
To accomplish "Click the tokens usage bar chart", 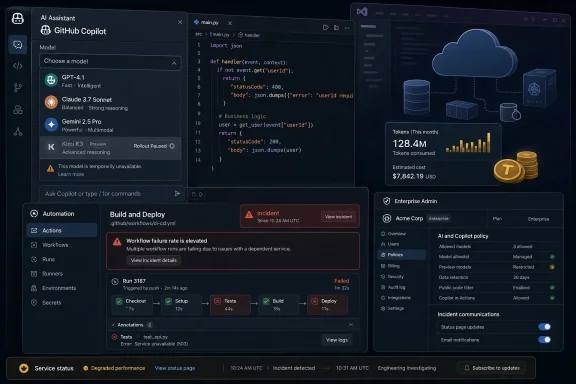I will coord(468,143).
